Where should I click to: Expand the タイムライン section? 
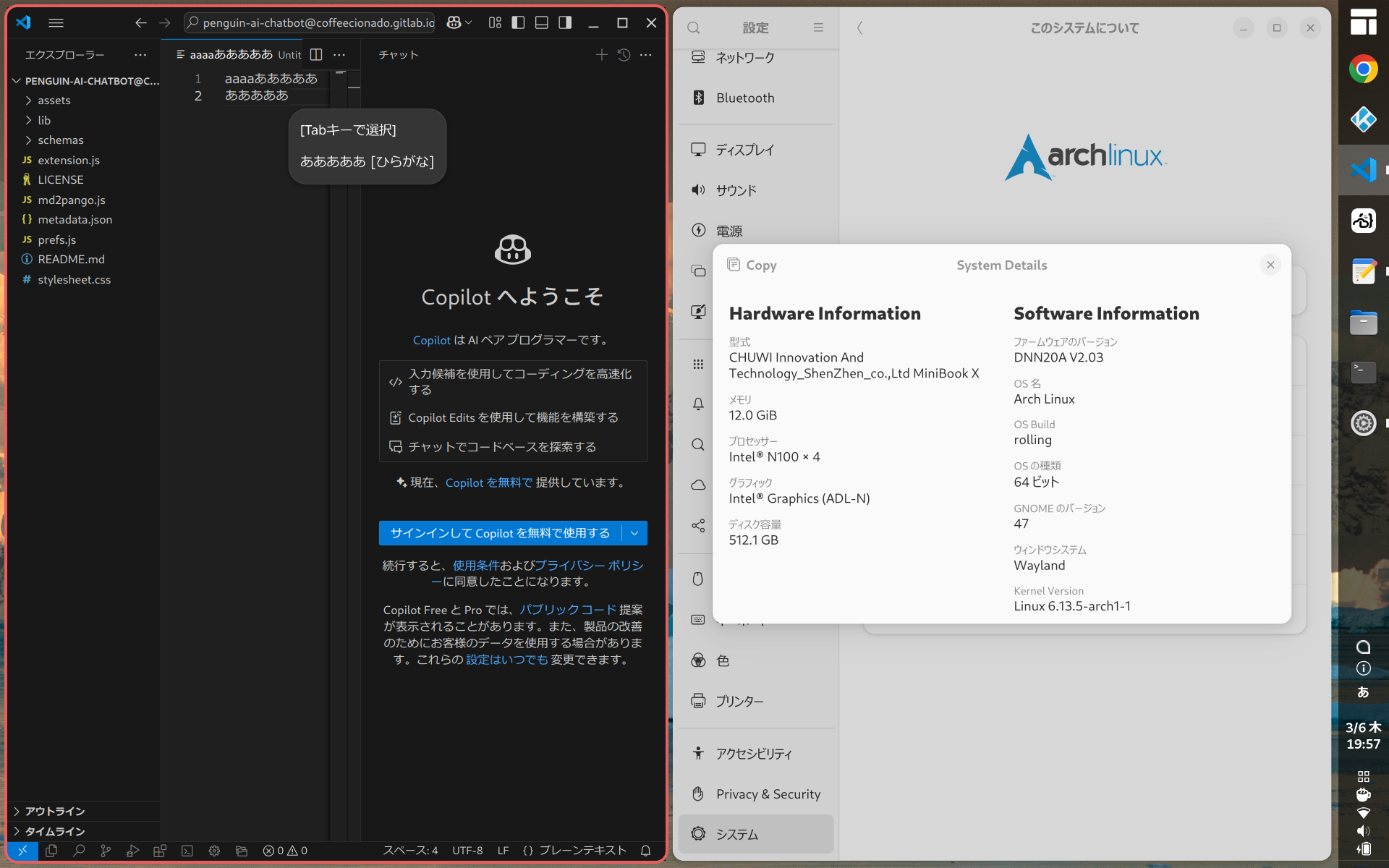84,831
